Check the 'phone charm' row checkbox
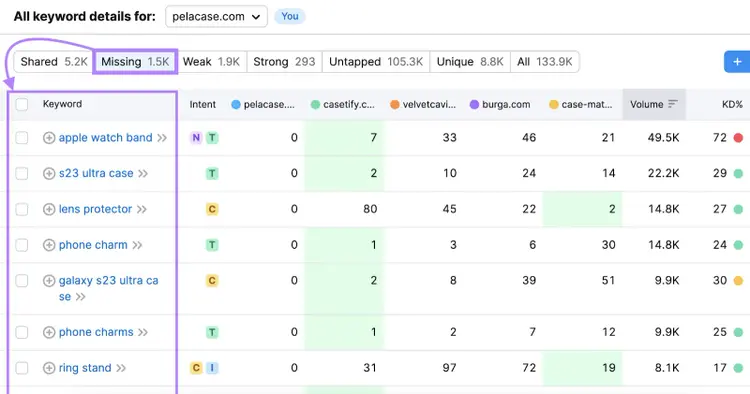Image resolution: width=750 pixels, height=394 pixels. pos(22,245)
